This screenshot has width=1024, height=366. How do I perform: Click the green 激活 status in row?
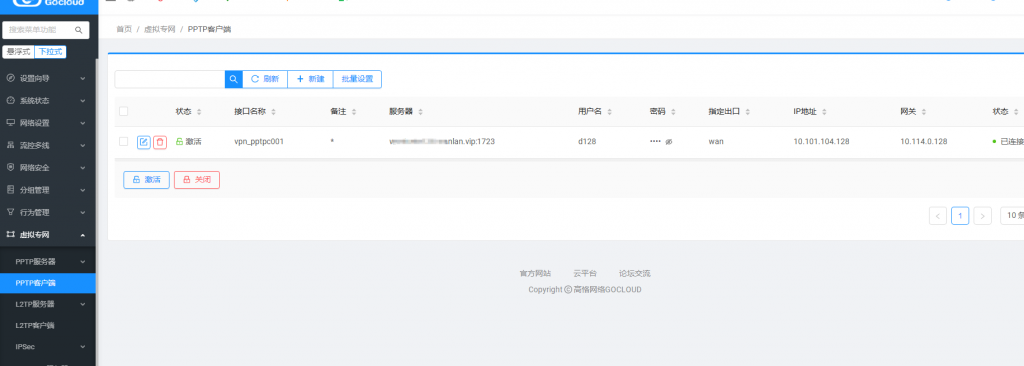[189, 142]
